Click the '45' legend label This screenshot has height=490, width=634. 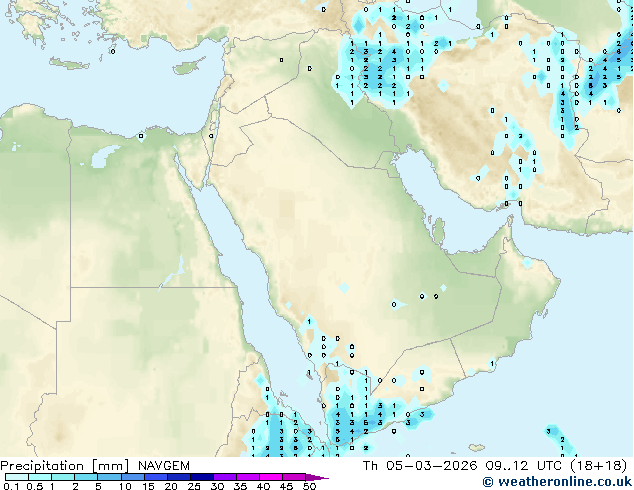(286, 486)
